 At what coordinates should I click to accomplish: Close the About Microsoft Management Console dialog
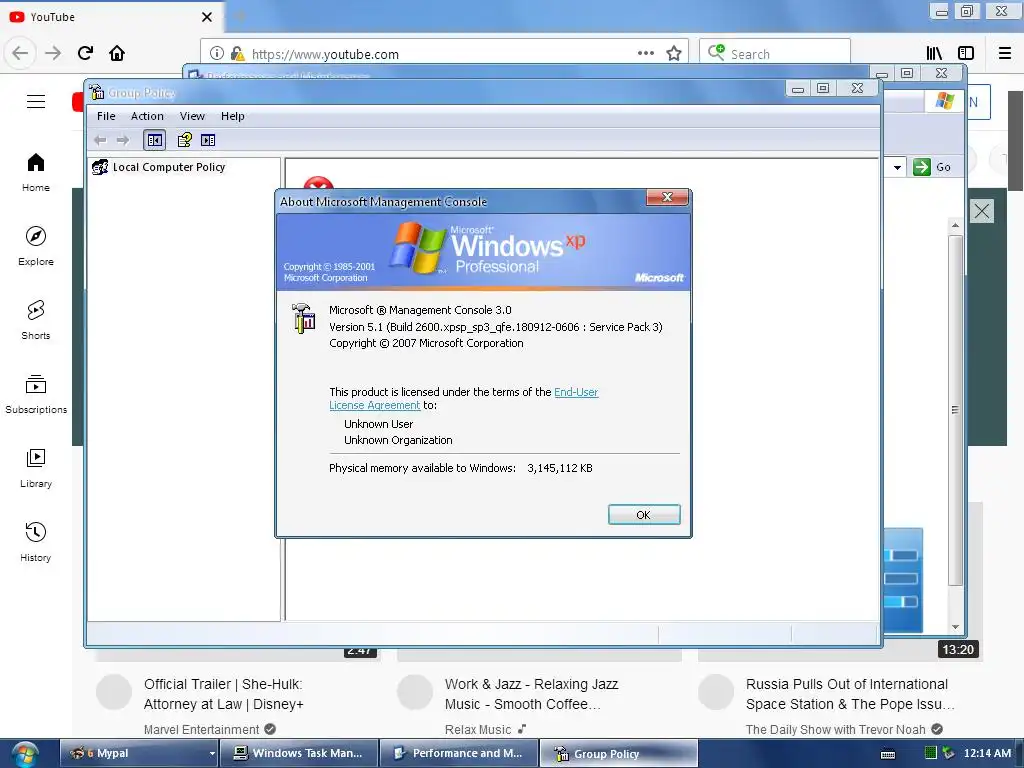(667, 197)
